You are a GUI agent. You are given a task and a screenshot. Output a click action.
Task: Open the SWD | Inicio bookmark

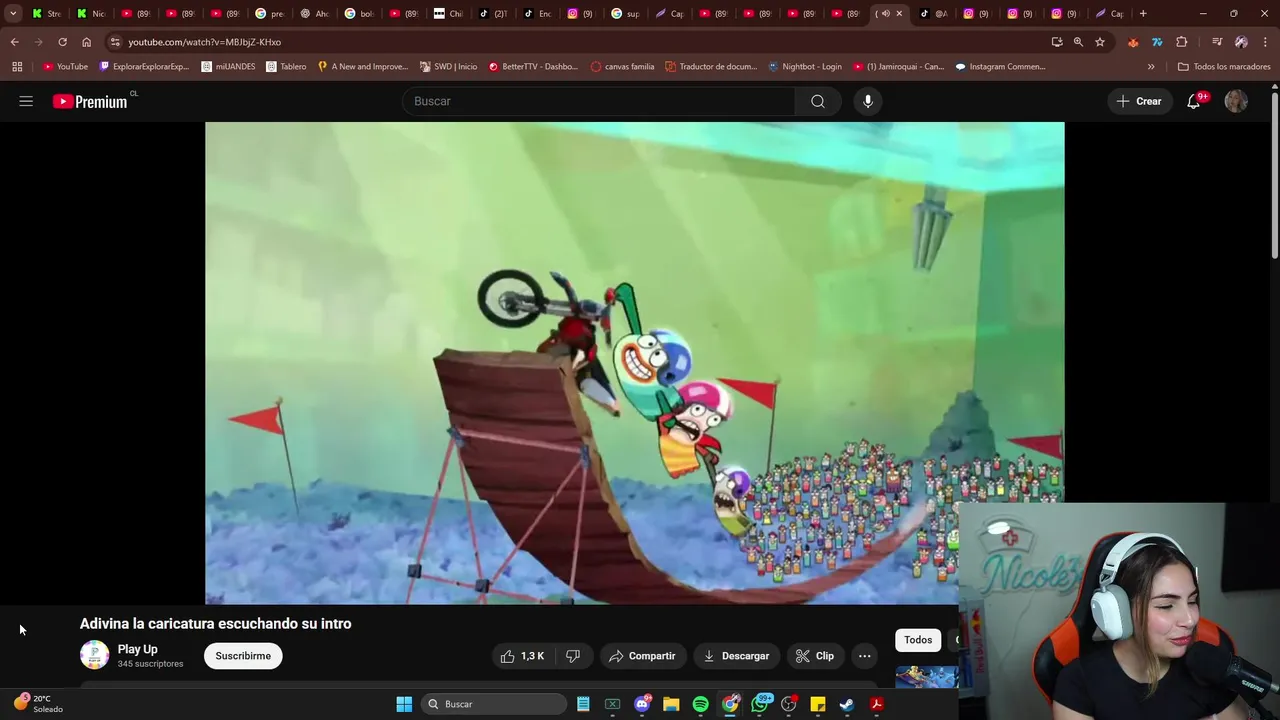coord(448,67)
